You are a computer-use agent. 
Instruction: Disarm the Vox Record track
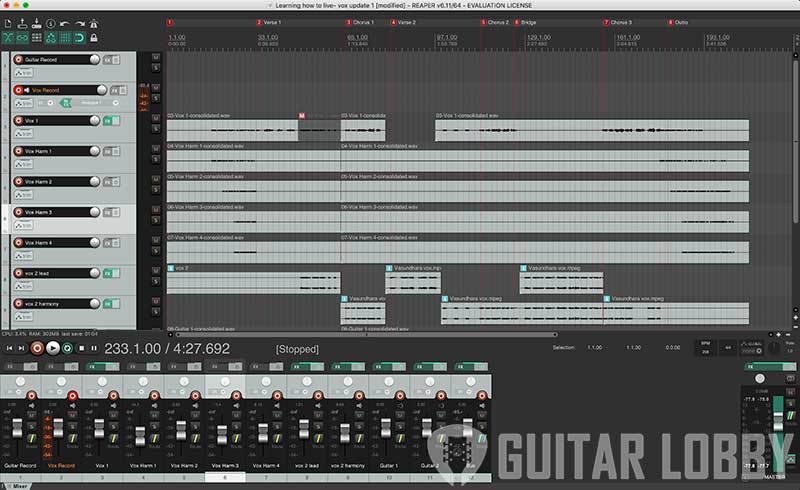[x=18, y=90]
